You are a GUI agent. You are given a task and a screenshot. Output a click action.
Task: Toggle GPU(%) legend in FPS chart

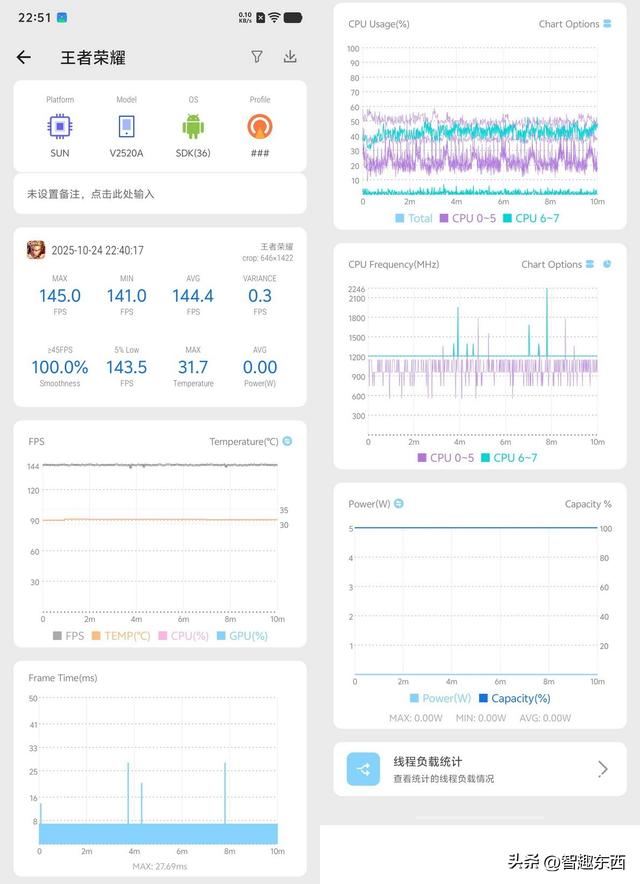click(x=242, y=636)
